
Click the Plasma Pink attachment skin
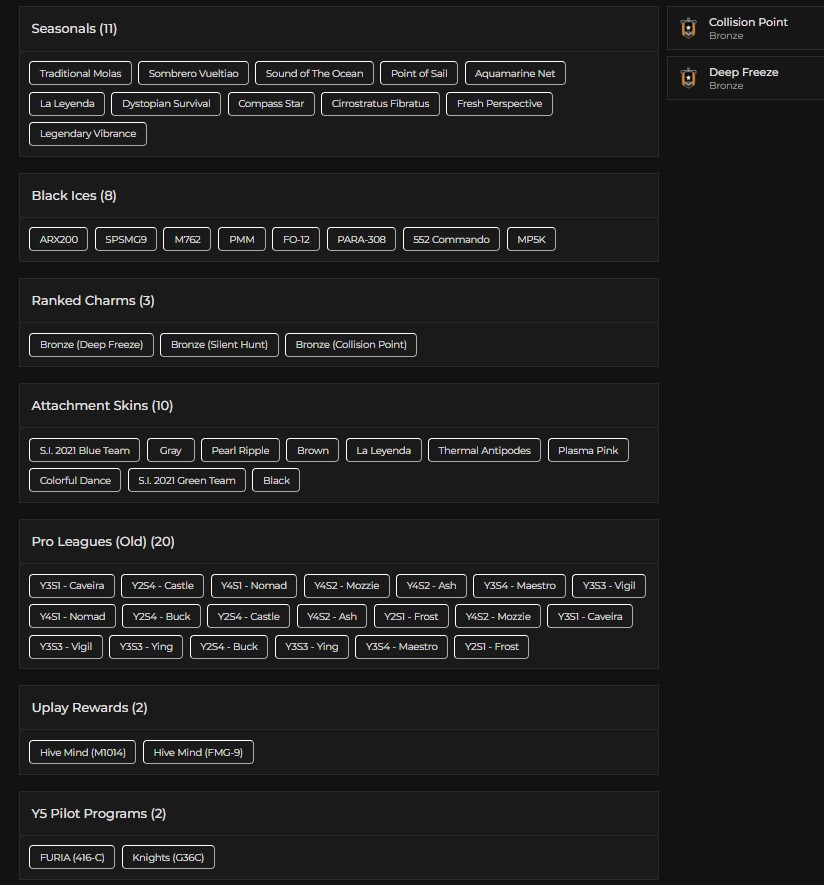588,450
